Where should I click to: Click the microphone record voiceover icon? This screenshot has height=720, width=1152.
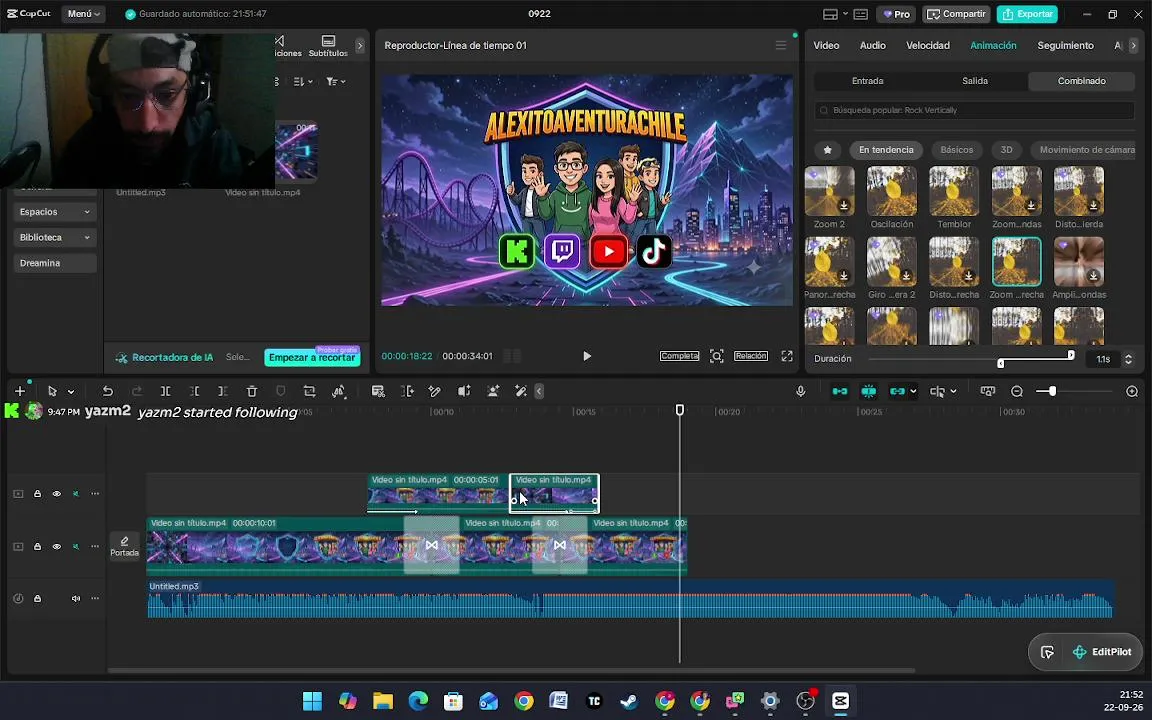tap(801, 392)
